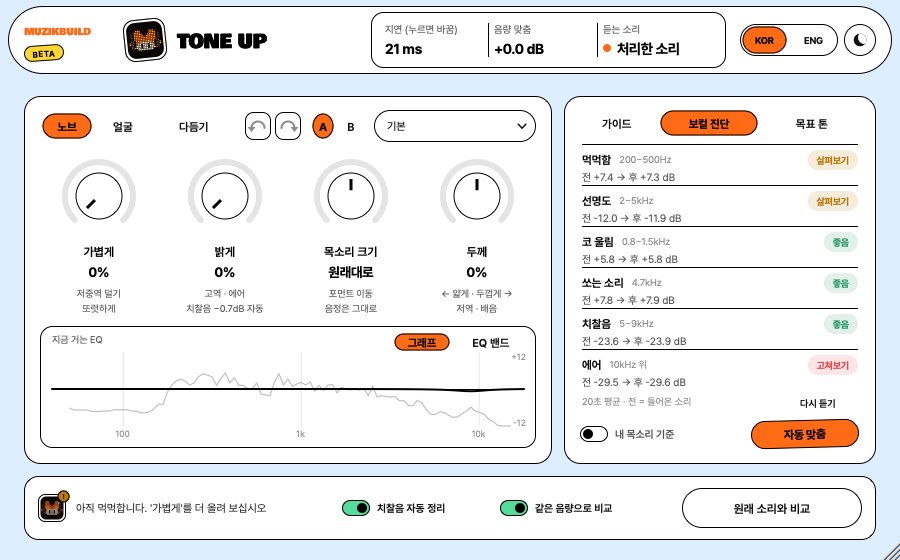
Task: Click 살펴보기 badge for 먹먹함
Action: coord(832,160)
